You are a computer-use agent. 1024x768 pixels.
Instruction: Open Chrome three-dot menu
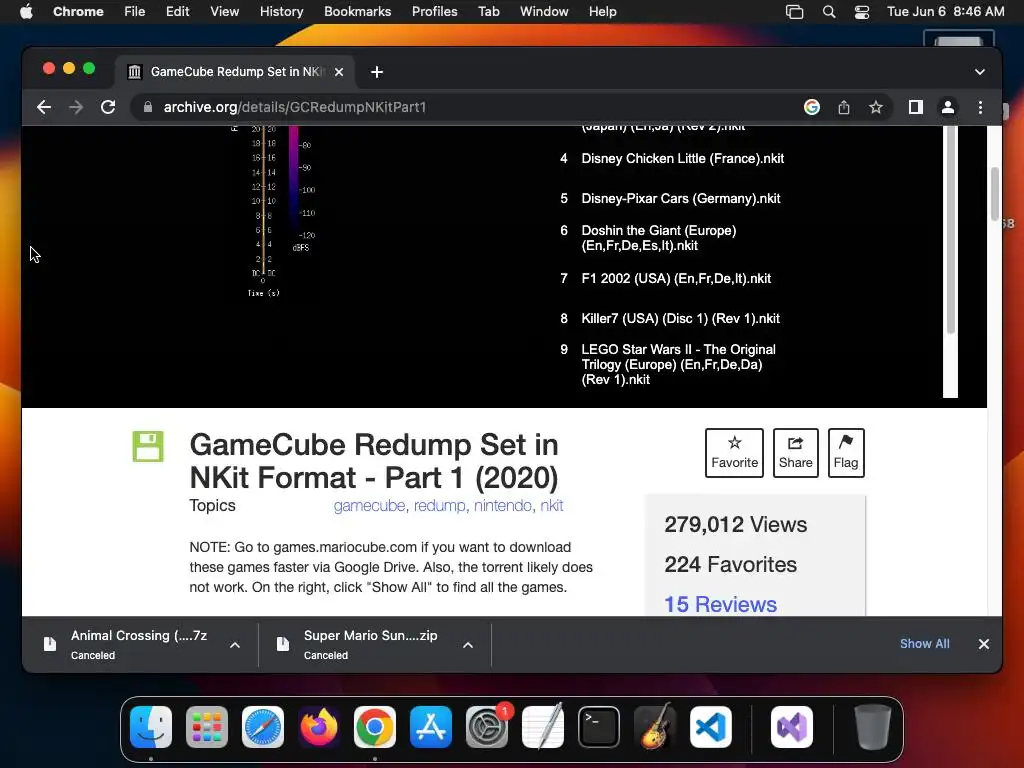click(980, 107)
